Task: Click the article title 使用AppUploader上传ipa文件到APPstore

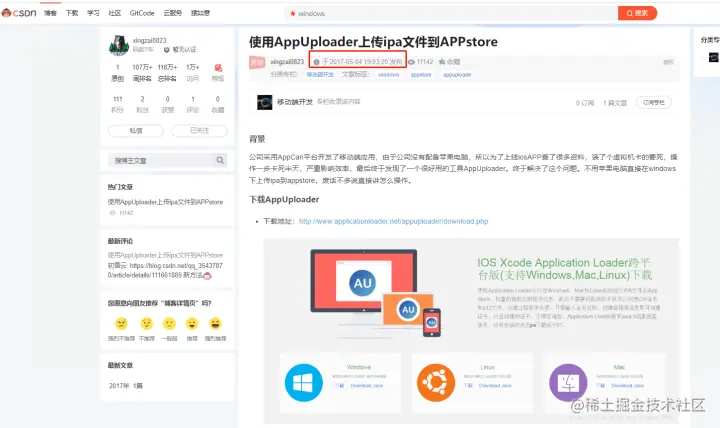Action: click(x=373, y=42)
